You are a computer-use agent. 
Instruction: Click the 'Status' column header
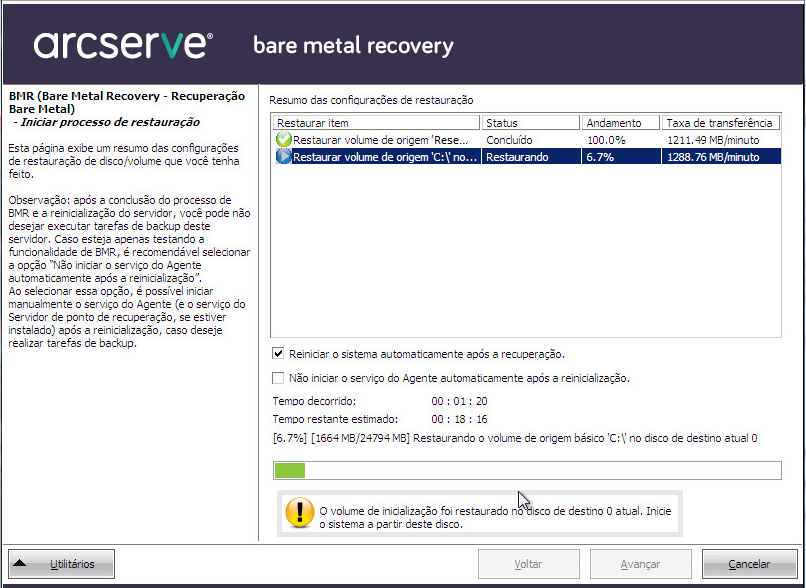[x=530, y=123]
